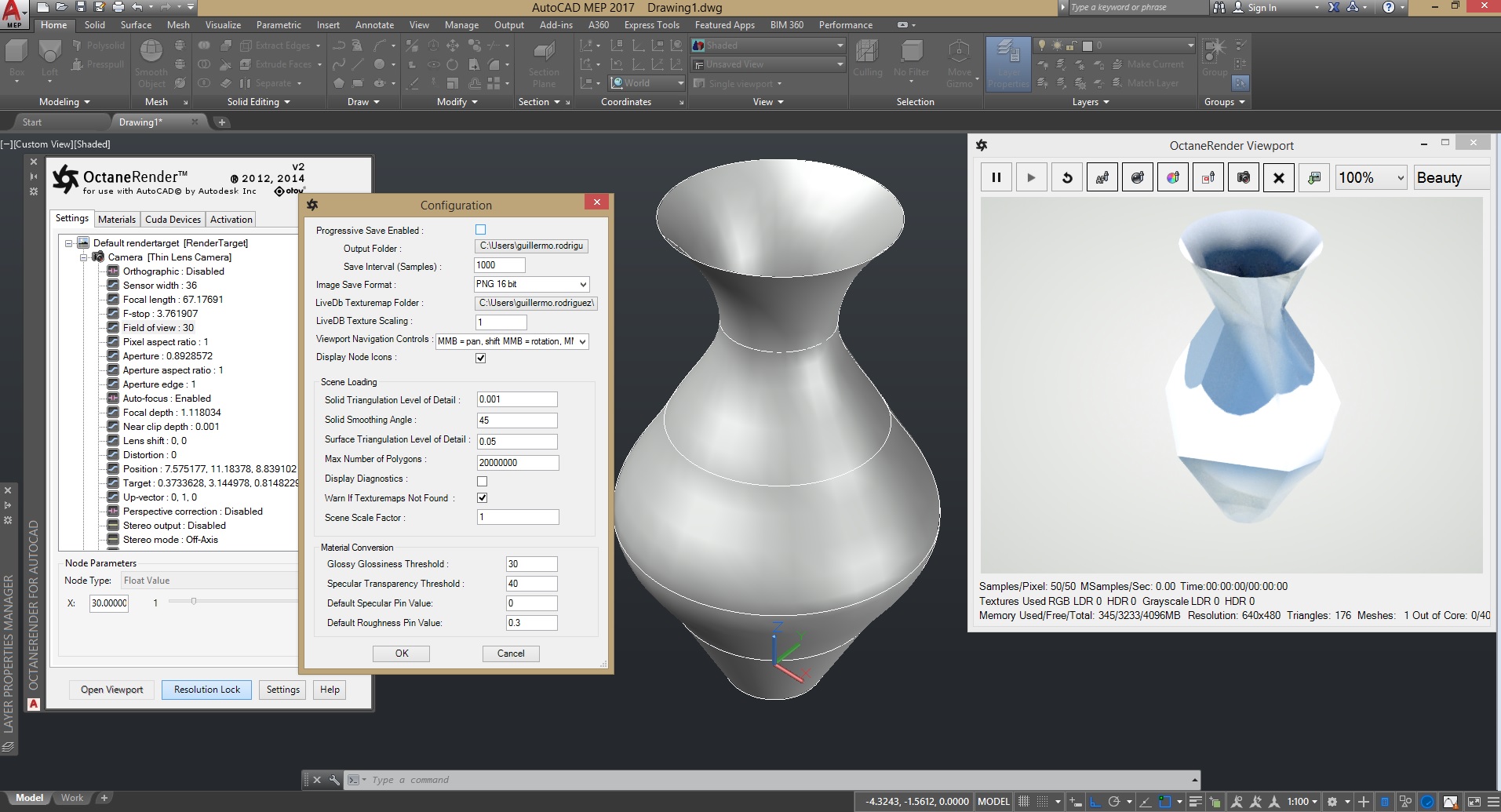Image resolution: width=1501 pixels, height=812 pixels.
Task: Switch to the Cuda Devices tab
Action: coord(173,220)
